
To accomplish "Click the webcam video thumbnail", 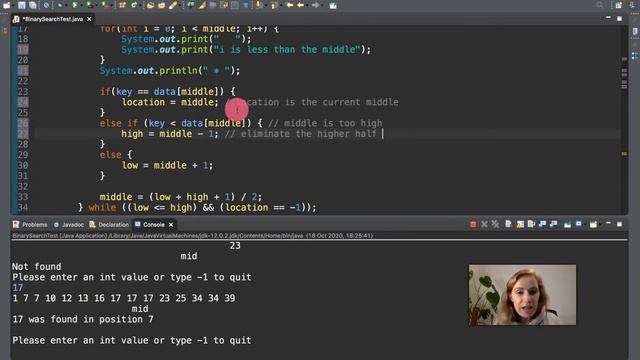I will click(522, 295).
